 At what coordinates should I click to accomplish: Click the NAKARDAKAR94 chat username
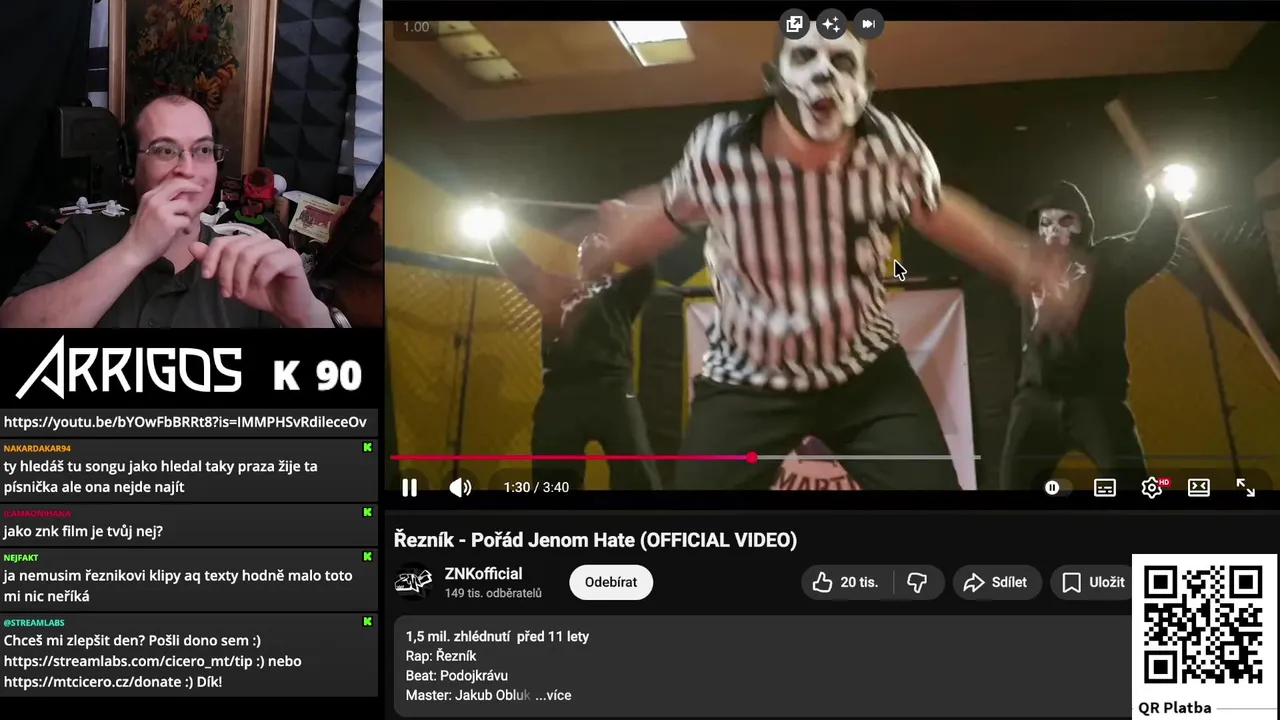coord(37,448)
